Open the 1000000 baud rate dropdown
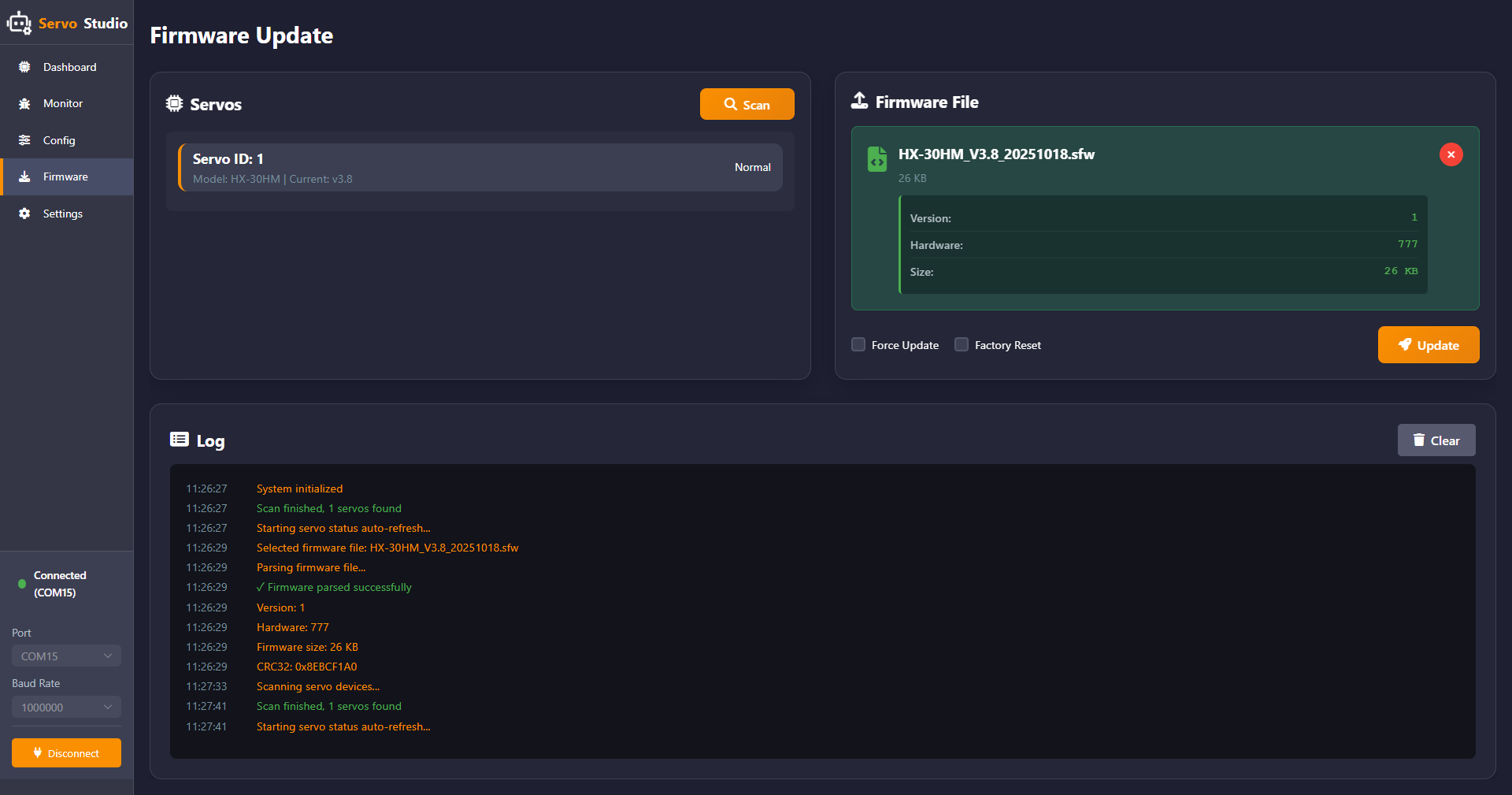The height and width of the screenshot is (795, 1512). pos(66,707)
